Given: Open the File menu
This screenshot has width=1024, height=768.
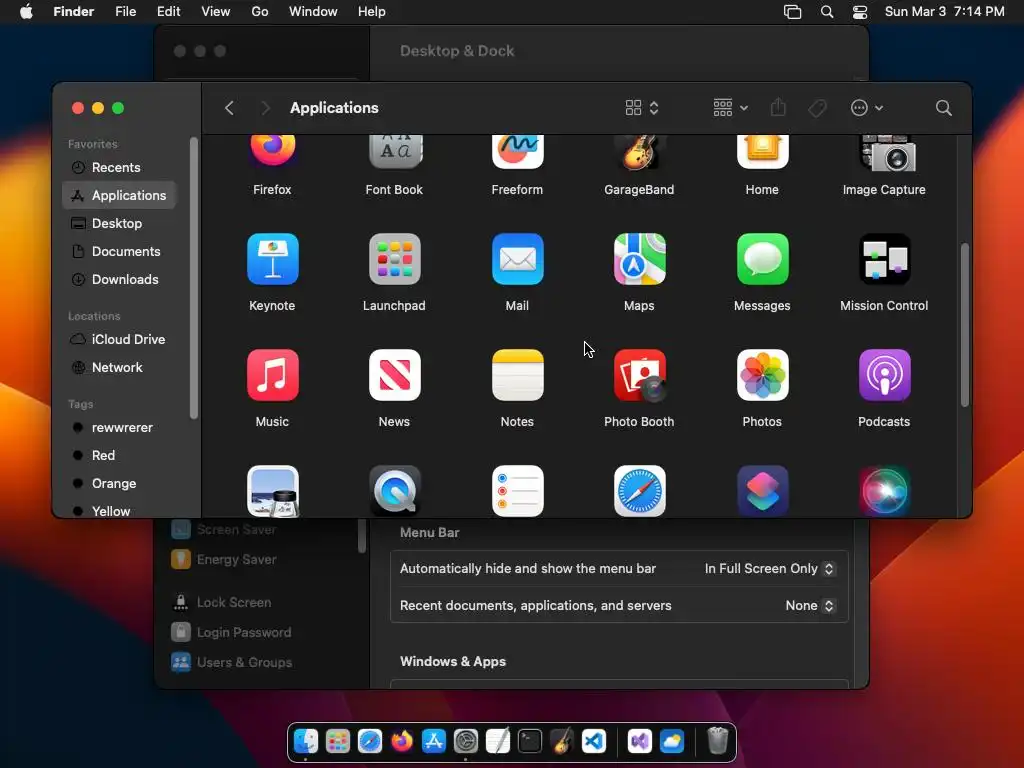Looking at the screenshot, I should coord(125,12).
